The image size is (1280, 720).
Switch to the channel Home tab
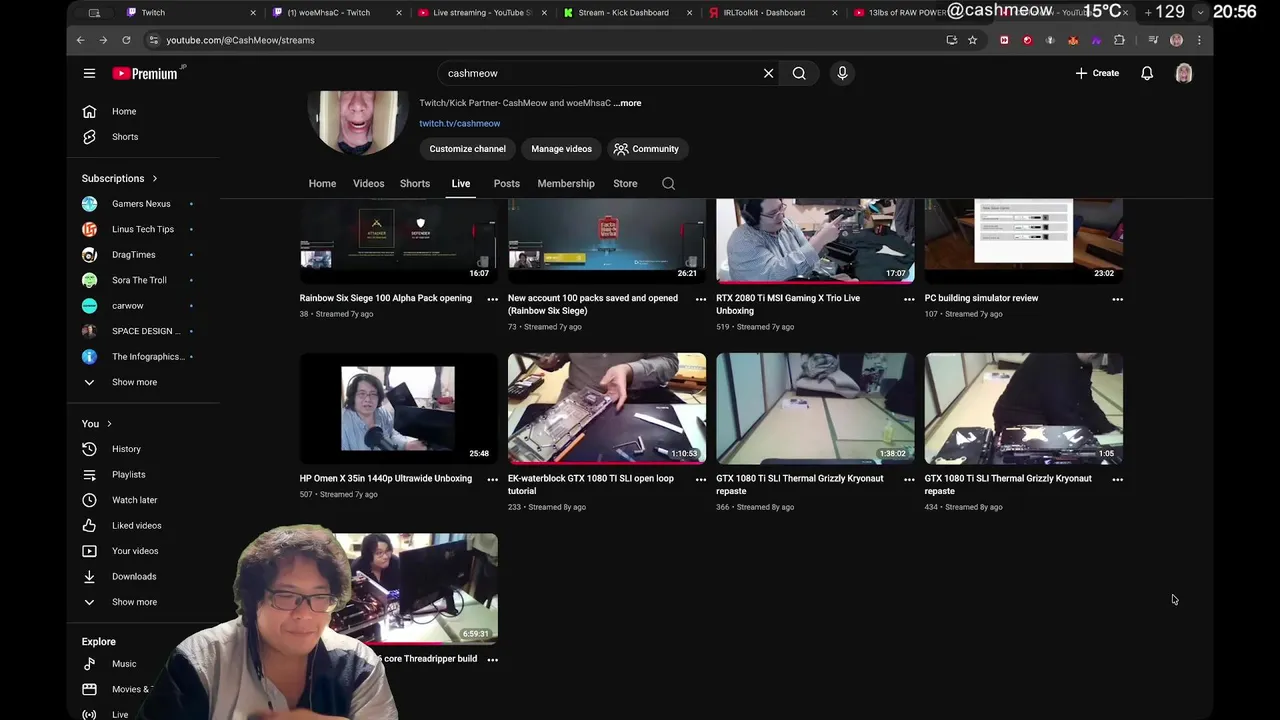(x=322, y=184)
